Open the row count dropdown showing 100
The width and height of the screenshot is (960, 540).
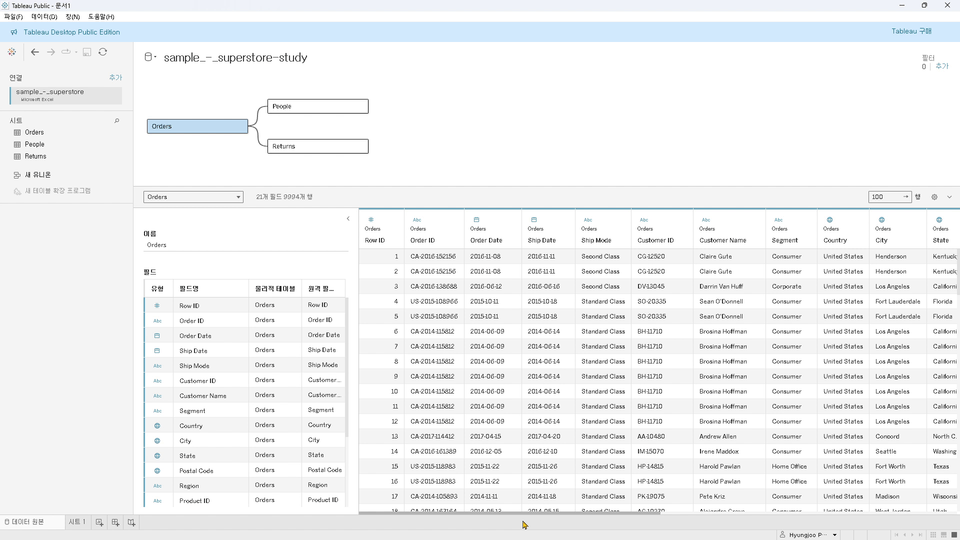890,197
